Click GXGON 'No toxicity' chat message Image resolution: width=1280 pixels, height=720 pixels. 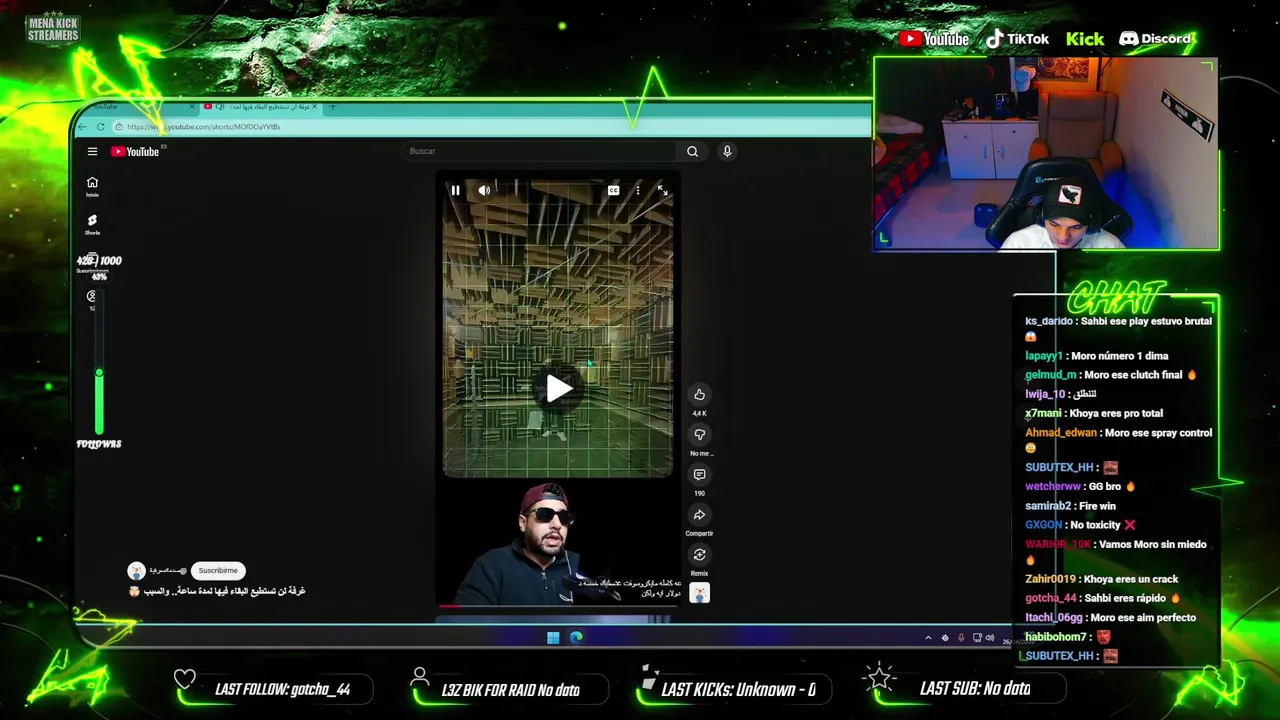(1081, 525)
